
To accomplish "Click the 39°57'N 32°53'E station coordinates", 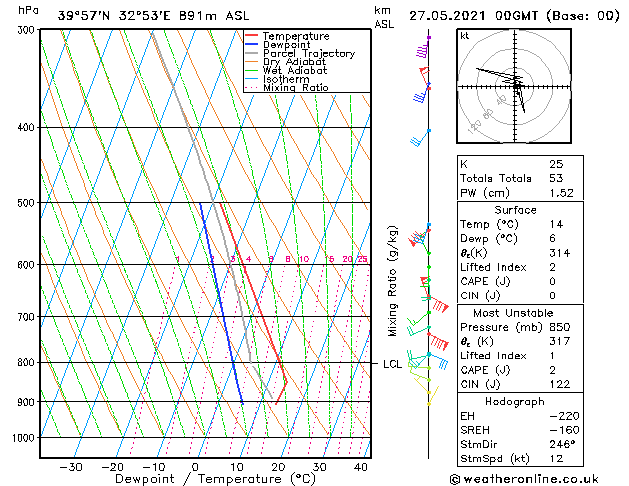I will tap(114, 16).
